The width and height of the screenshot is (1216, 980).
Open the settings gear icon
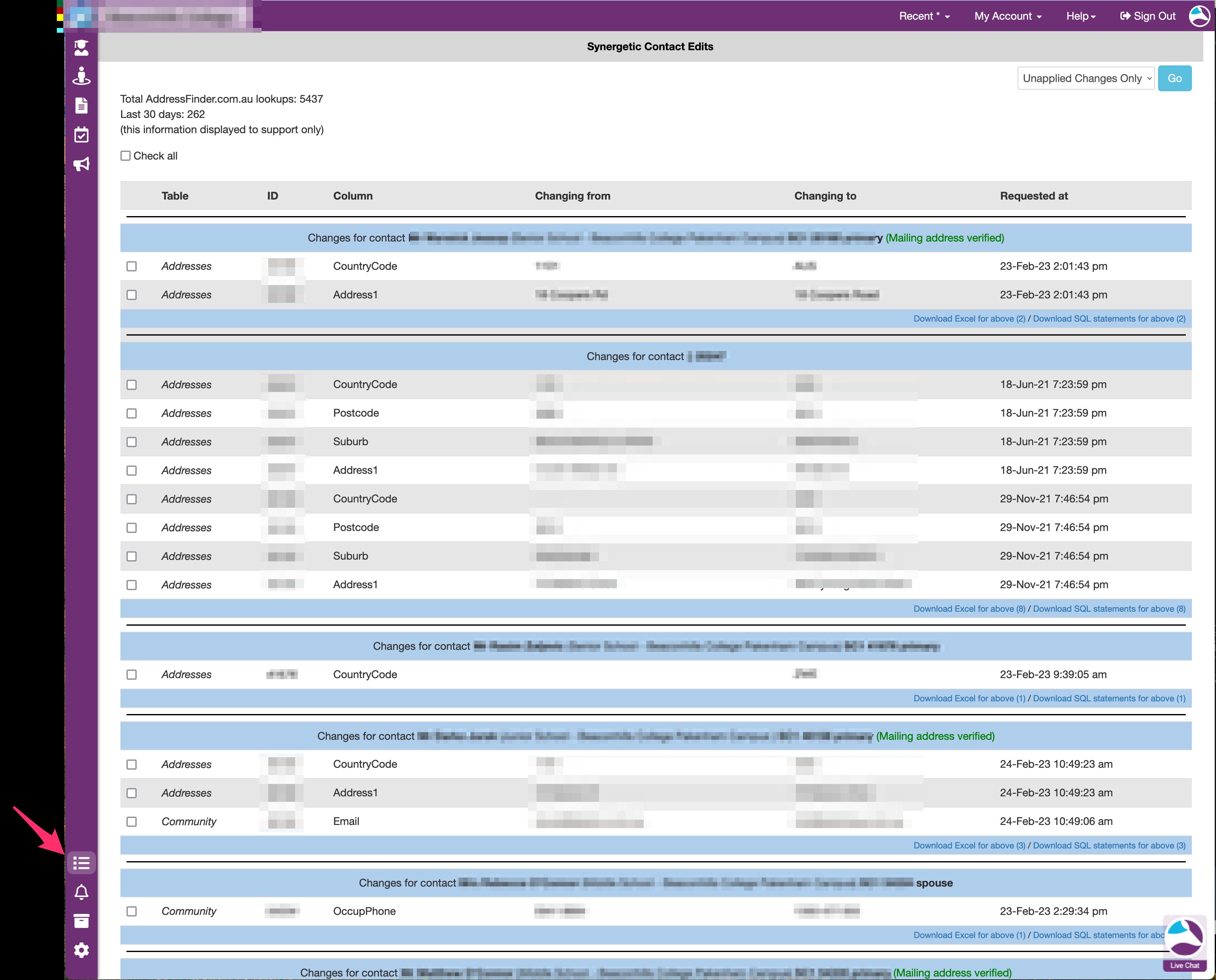pos(81,950)
